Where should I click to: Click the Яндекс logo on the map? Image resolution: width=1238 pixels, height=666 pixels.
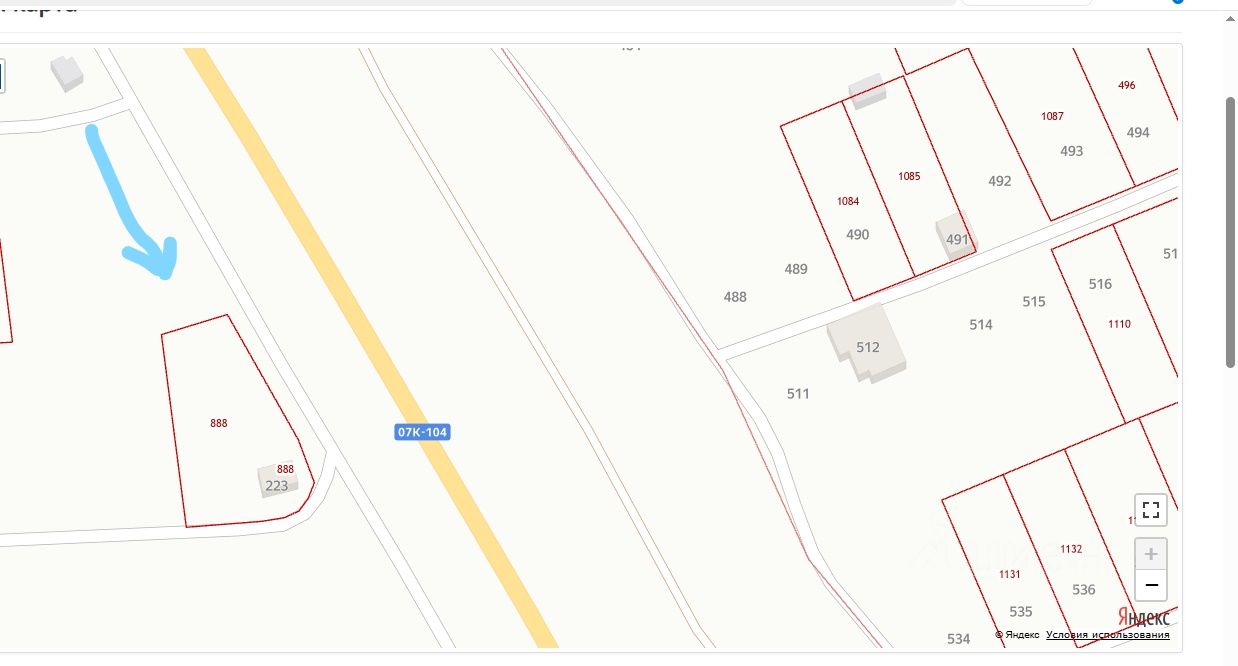point(1143,616)
